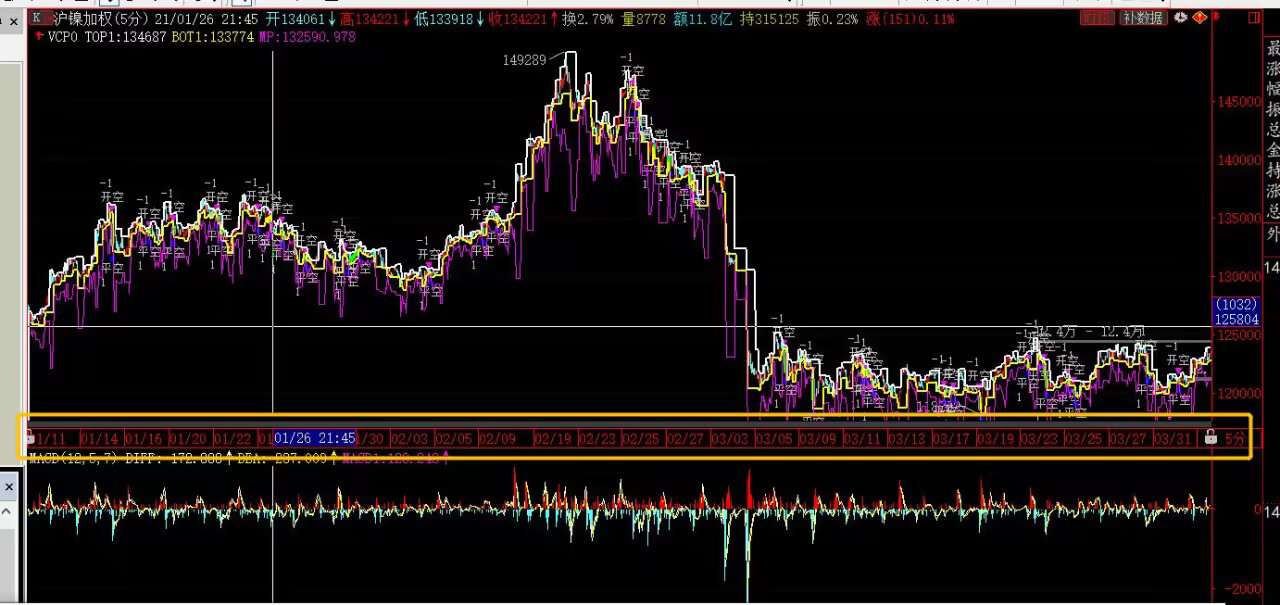
Task: Select the 01/14 date on time axis
Action: [99, 438]
